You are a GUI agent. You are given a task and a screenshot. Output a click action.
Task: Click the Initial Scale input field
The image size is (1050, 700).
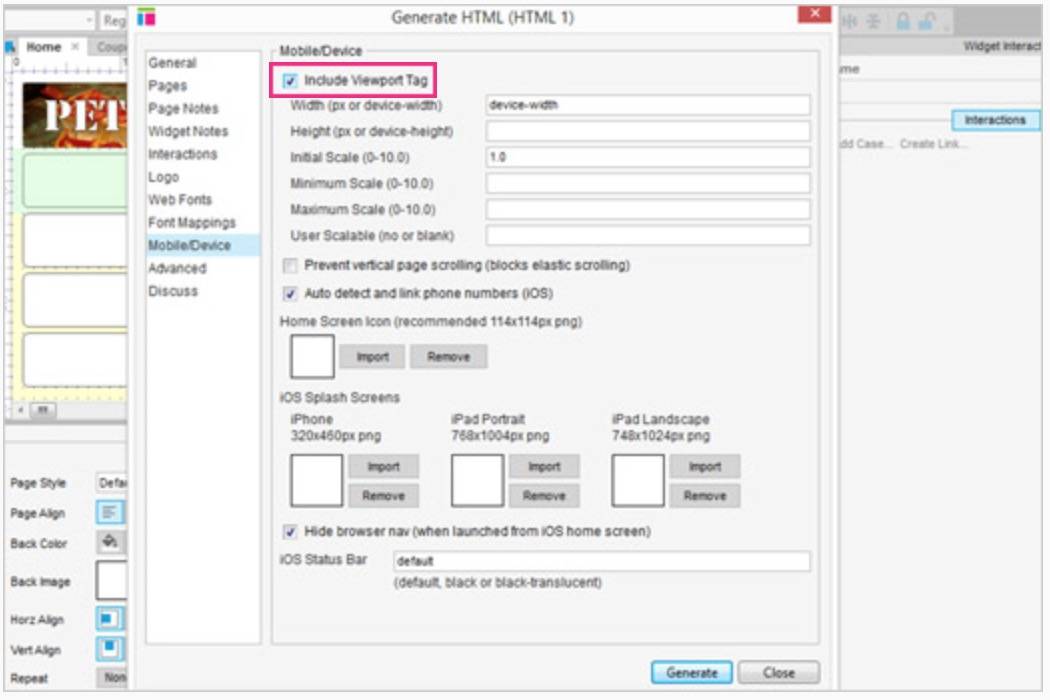click(x=647, y=158)
